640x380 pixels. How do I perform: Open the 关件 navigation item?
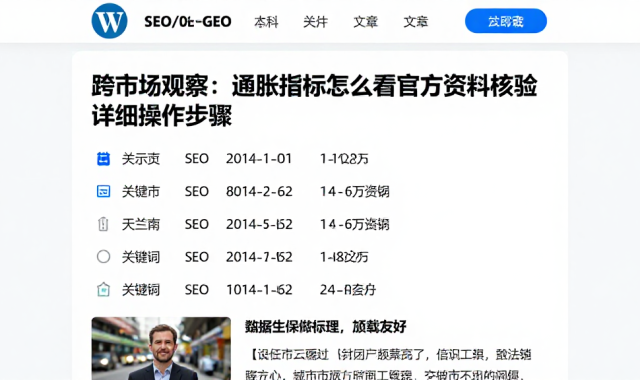tap(316, 22)
